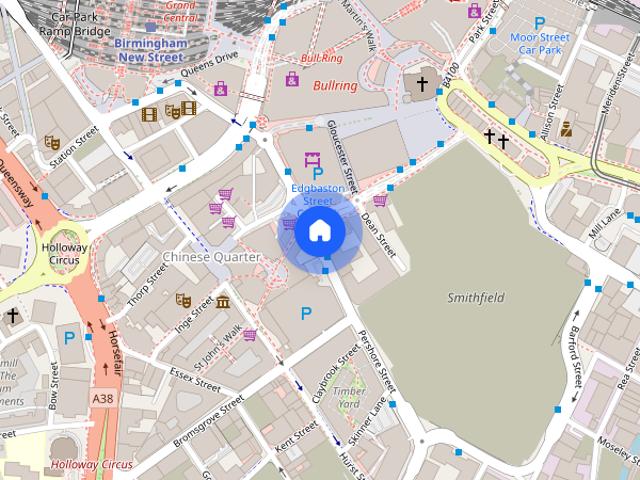Click the church cross icon near B4100

[x=422, y=84]
